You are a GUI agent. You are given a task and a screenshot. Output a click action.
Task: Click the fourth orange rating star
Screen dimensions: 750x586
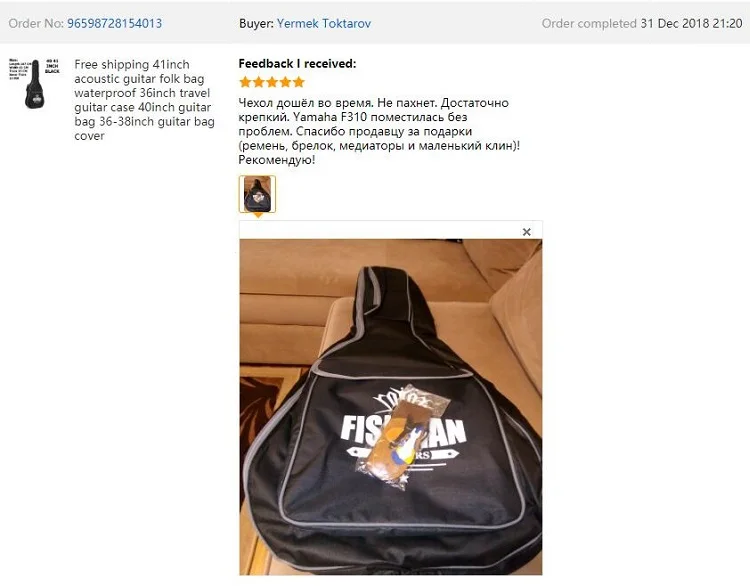[x=286, y=82]
